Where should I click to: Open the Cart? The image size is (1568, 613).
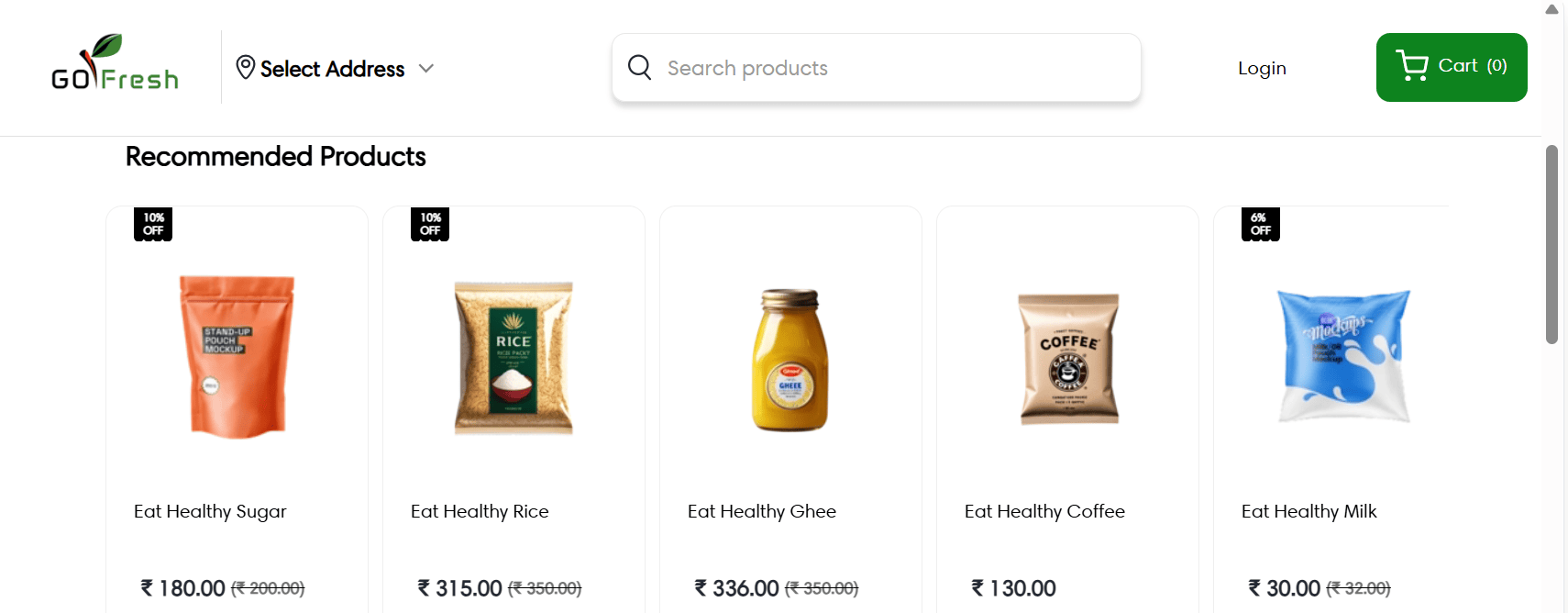[x=1452, y=67]
